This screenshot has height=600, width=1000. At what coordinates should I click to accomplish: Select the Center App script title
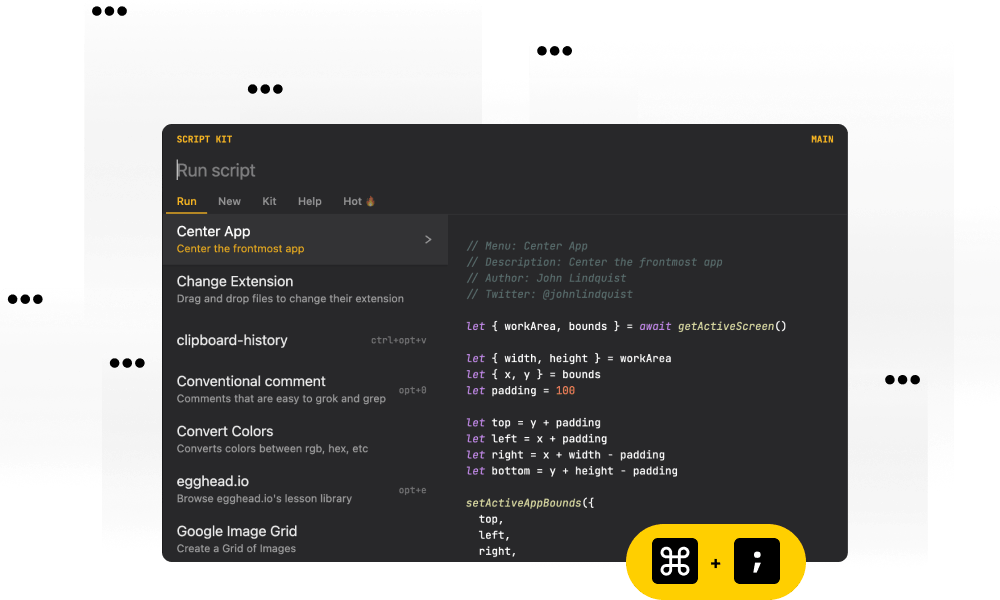click(213, 231)
